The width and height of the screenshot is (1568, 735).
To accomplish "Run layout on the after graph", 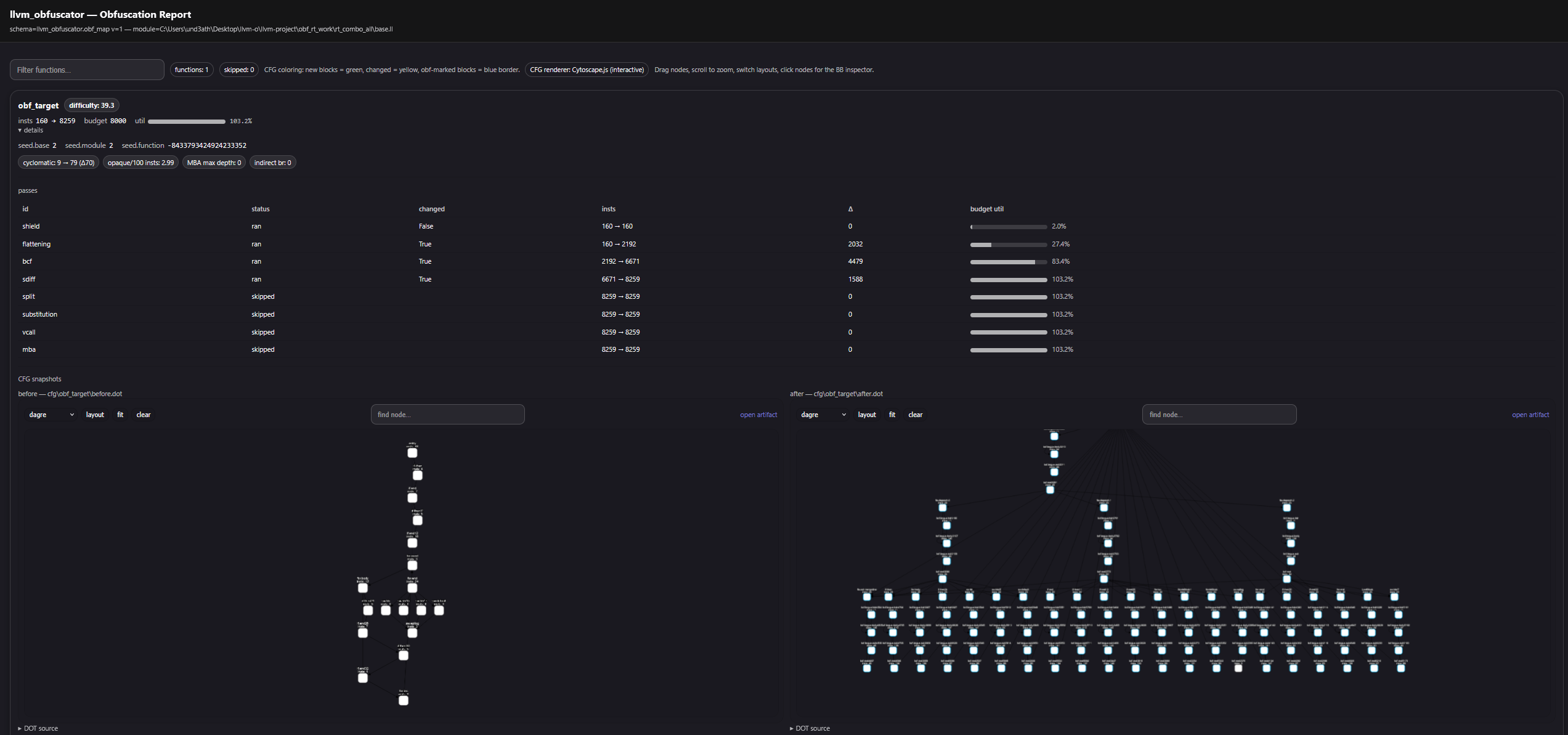I will (867, 415).
